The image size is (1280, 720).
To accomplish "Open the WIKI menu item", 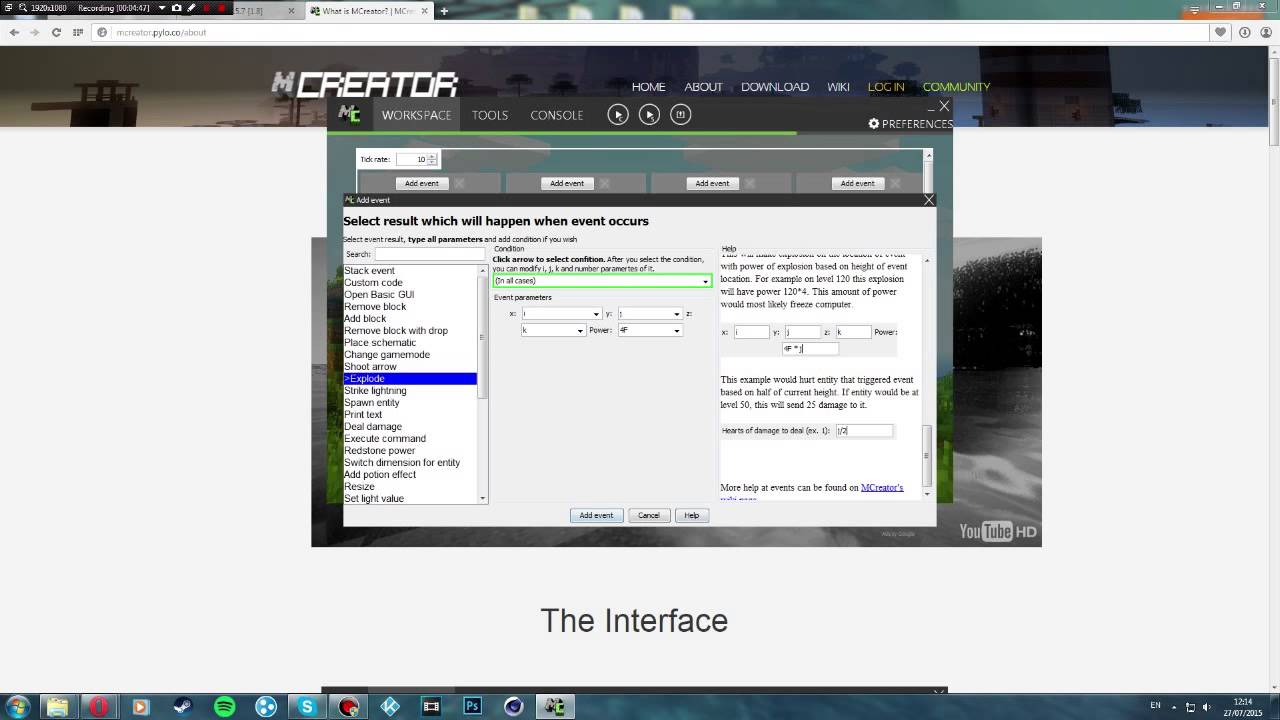I will pyautogui.click(x=838, y=87).
